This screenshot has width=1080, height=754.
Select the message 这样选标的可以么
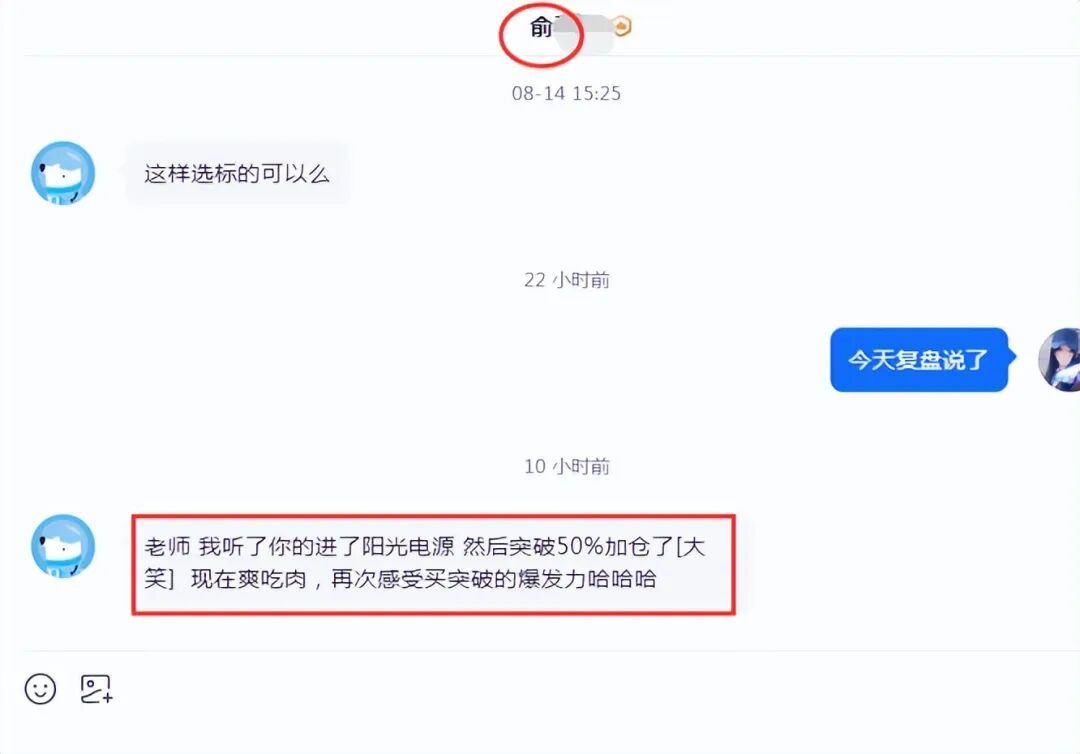pyautogui.click(x=236, y=174)
